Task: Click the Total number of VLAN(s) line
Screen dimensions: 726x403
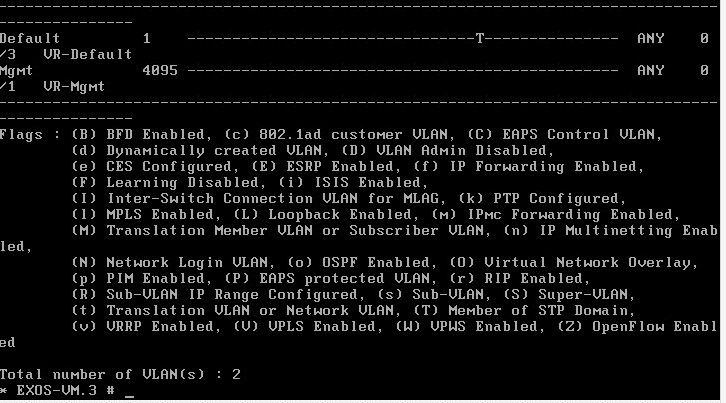Action: pos(120,374)
